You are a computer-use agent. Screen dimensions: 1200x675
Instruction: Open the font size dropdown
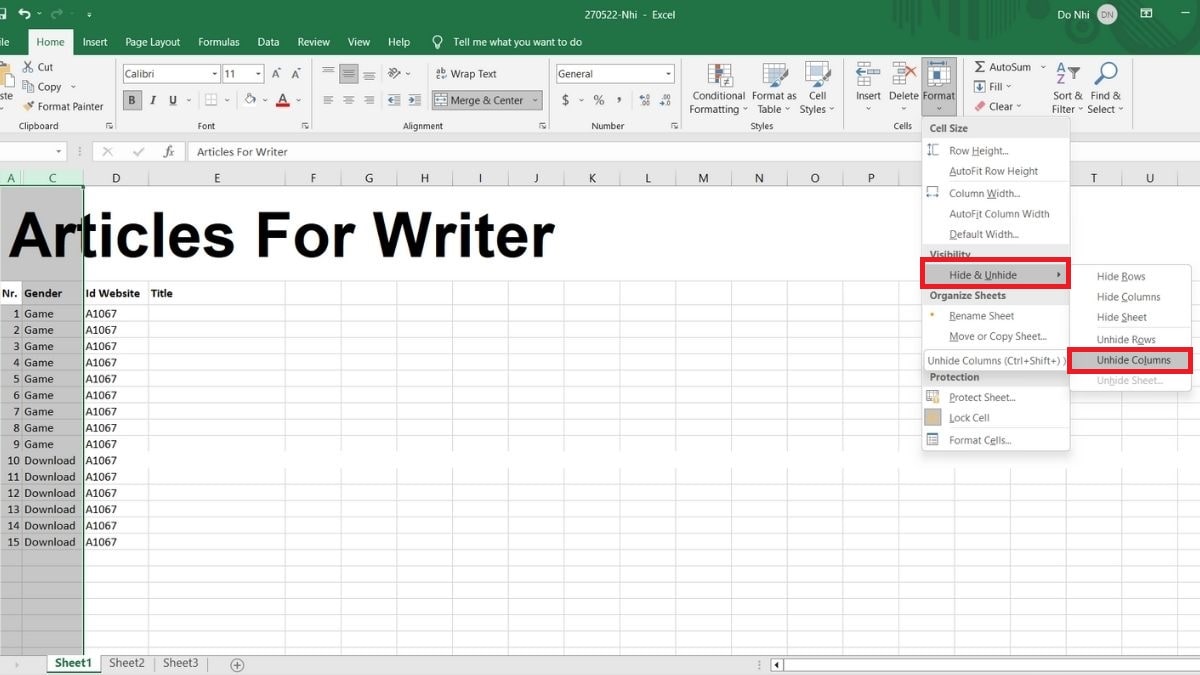tap(258, 73)
